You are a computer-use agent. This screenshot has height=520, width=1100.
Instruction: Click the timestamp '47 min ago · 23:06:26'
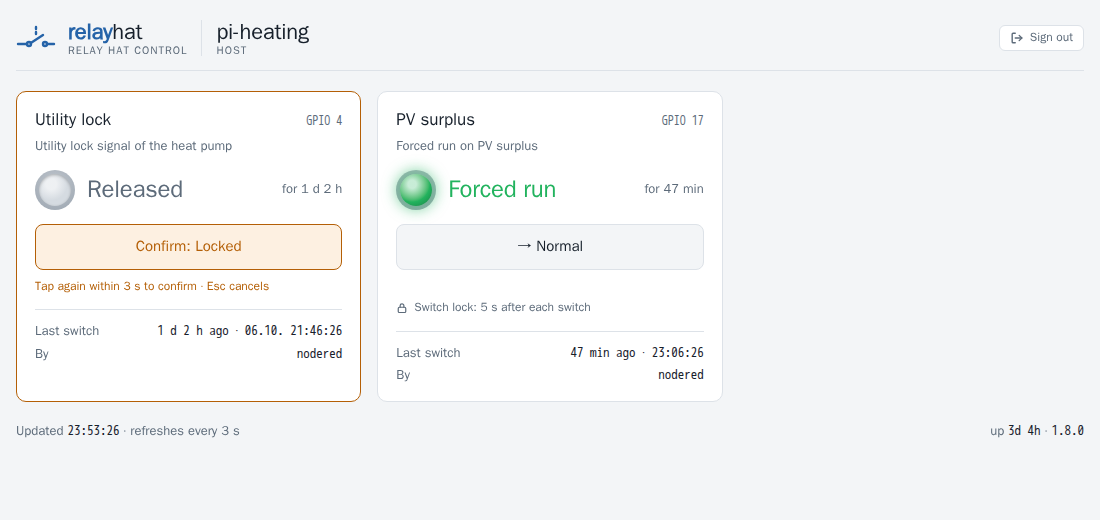click(637, 352)
